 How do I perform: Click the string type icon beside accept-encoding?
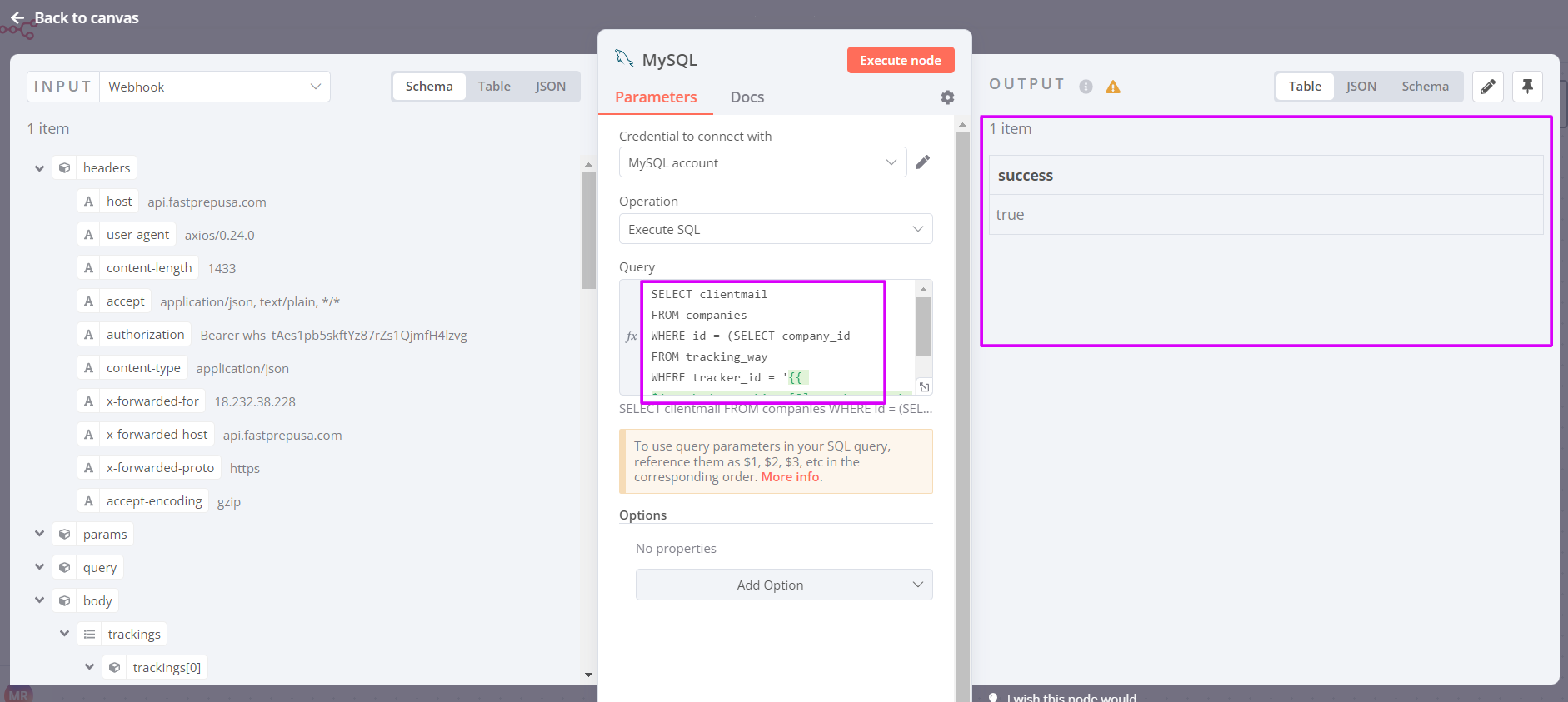point(88,501)
